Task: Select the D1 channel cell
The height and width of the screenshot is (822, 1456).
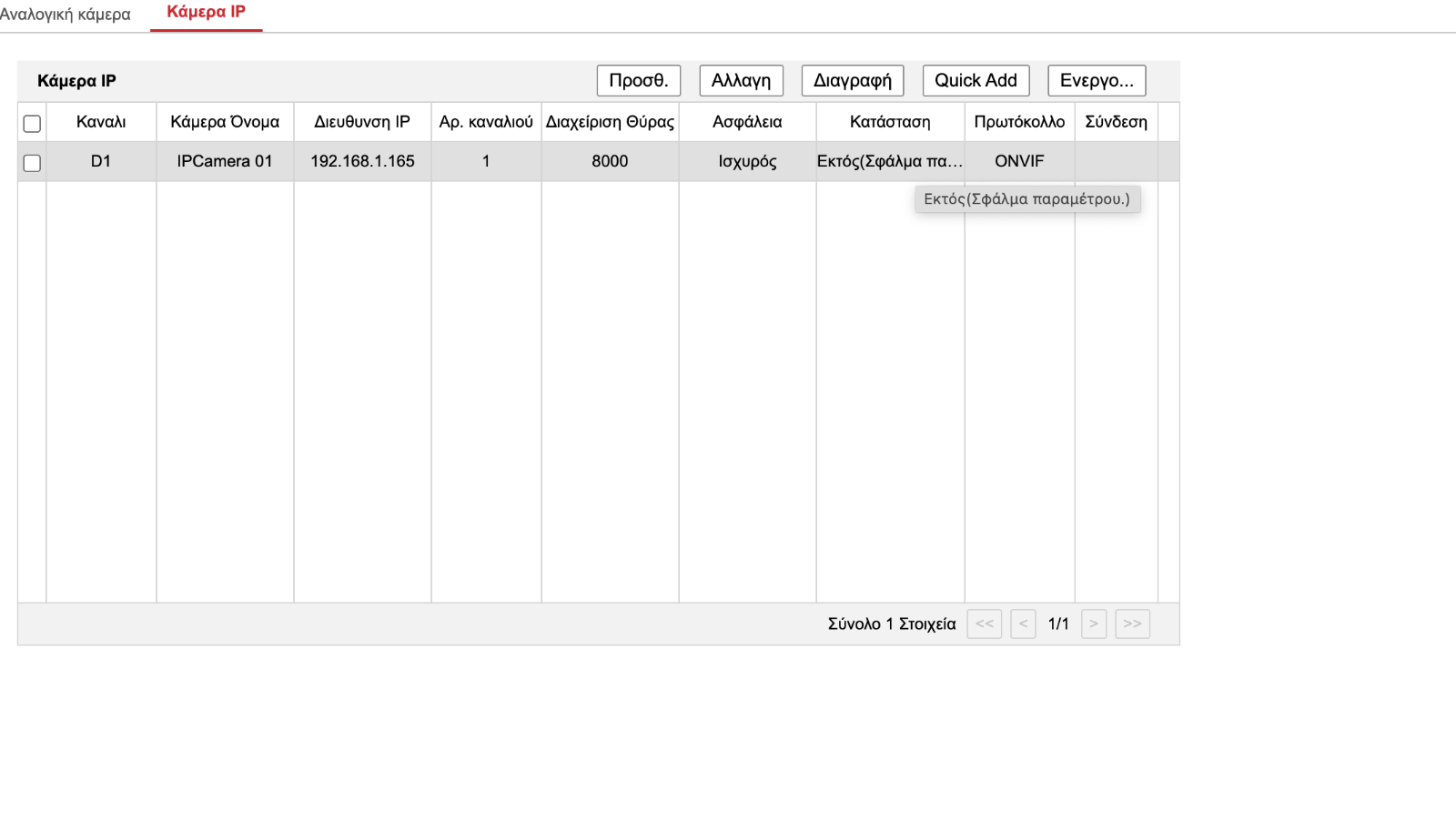Action: pos(101,161)
